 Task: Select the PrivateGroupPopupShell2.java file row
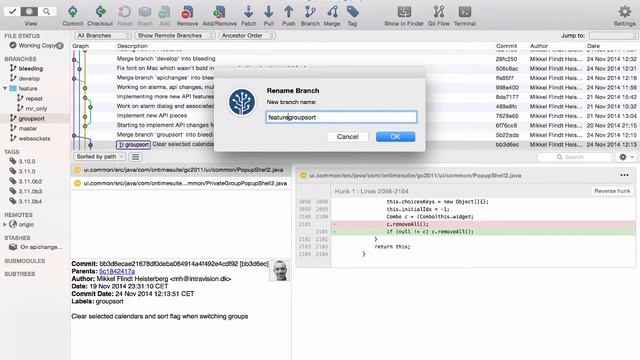181,184
